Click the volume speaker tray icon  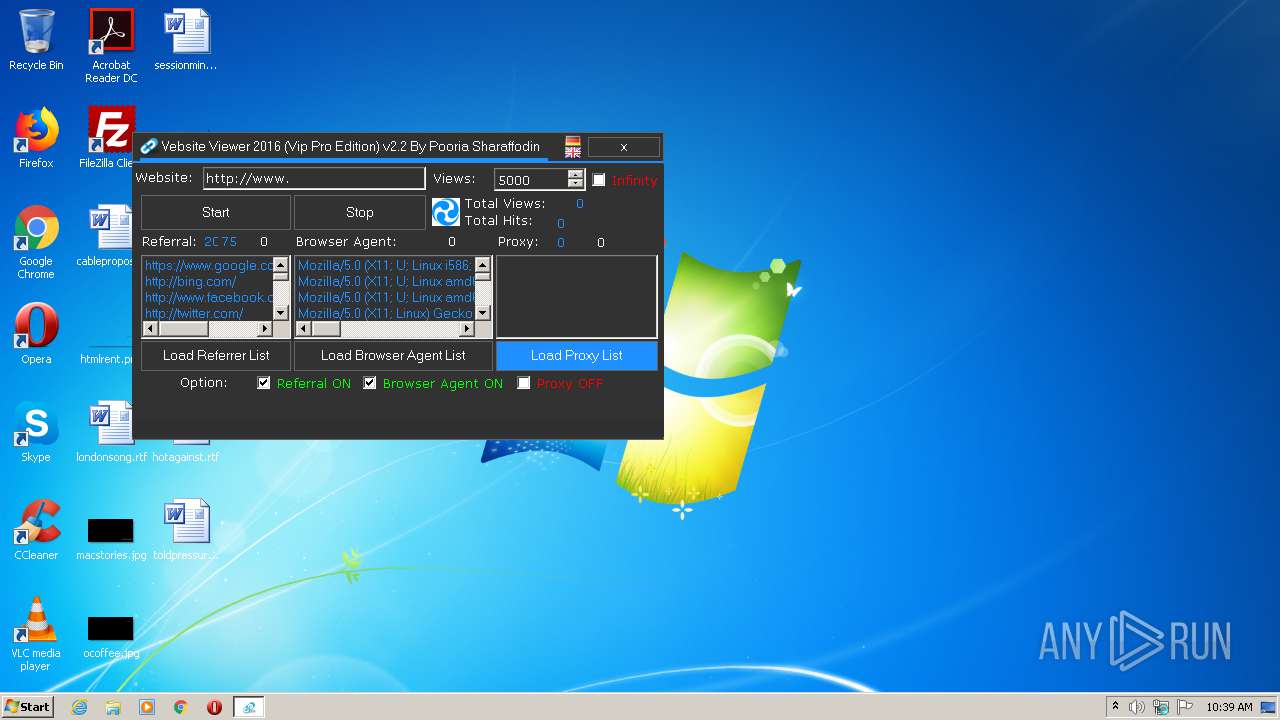(1137, 707)
